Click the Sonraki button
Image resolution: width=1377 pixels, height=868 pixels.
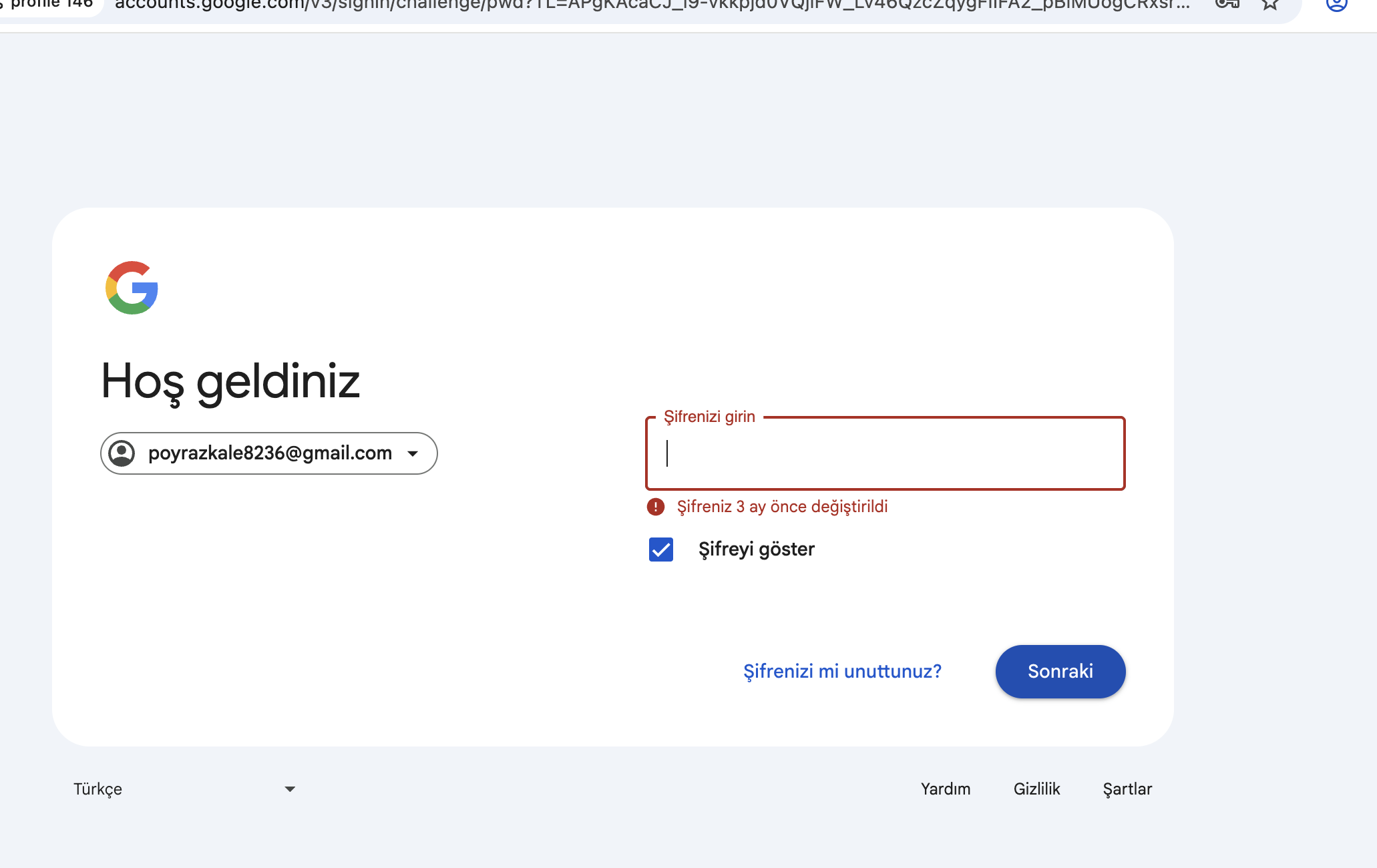pos(1060,672)
